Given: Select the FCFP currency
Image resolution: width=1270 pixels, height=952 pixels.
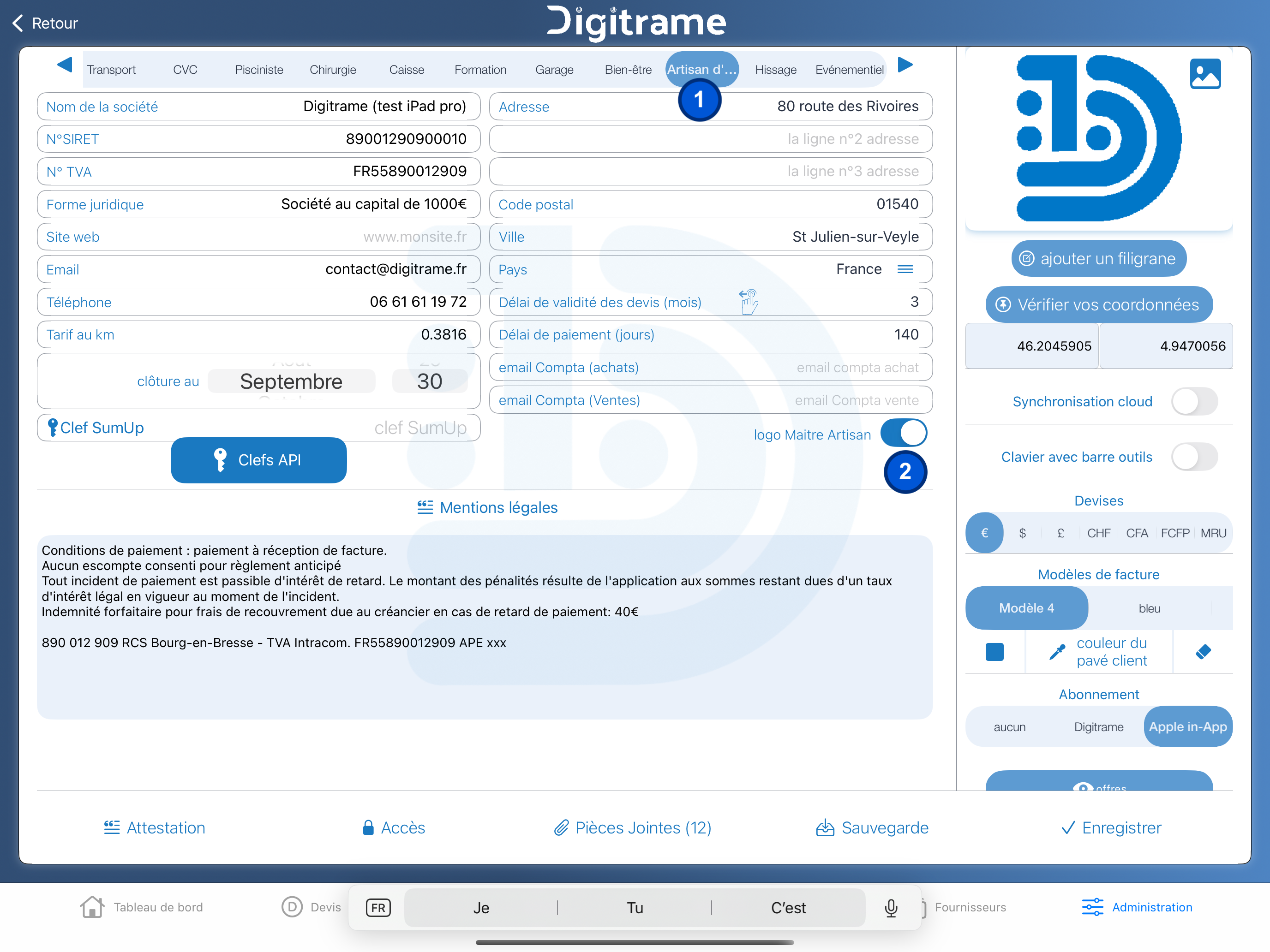Looking at the screenshot, I should [x=1175, y=533].
